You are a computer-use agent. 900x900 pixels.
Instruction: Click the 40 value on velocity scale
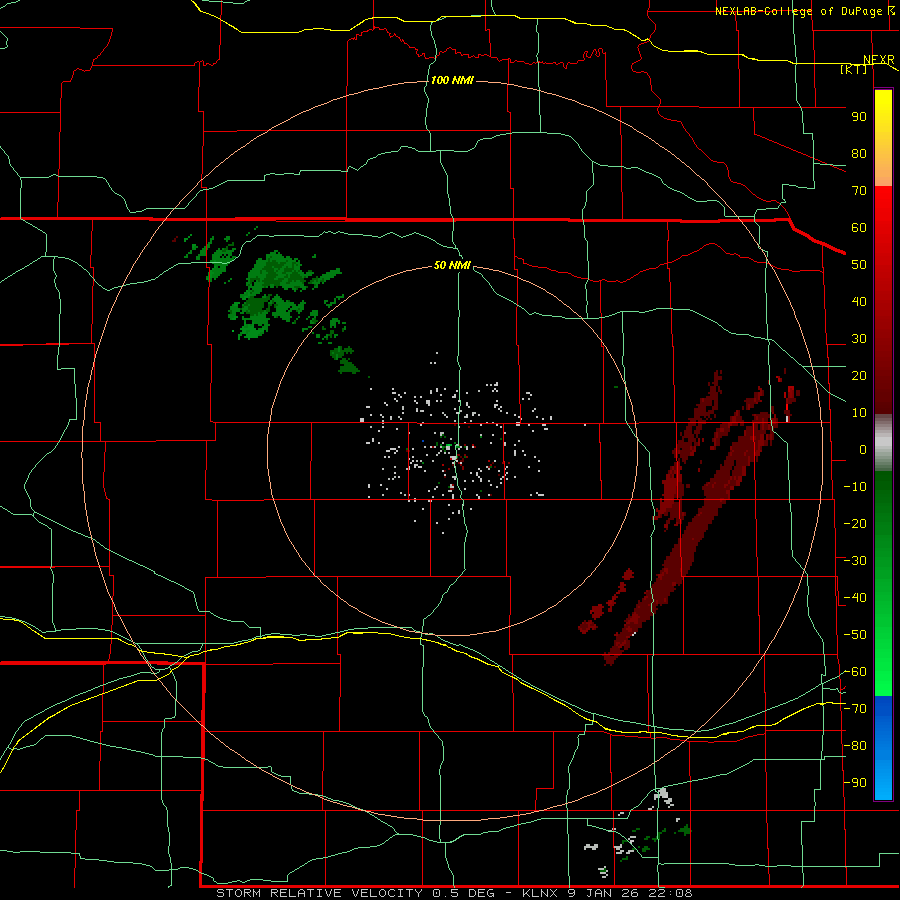859,301
